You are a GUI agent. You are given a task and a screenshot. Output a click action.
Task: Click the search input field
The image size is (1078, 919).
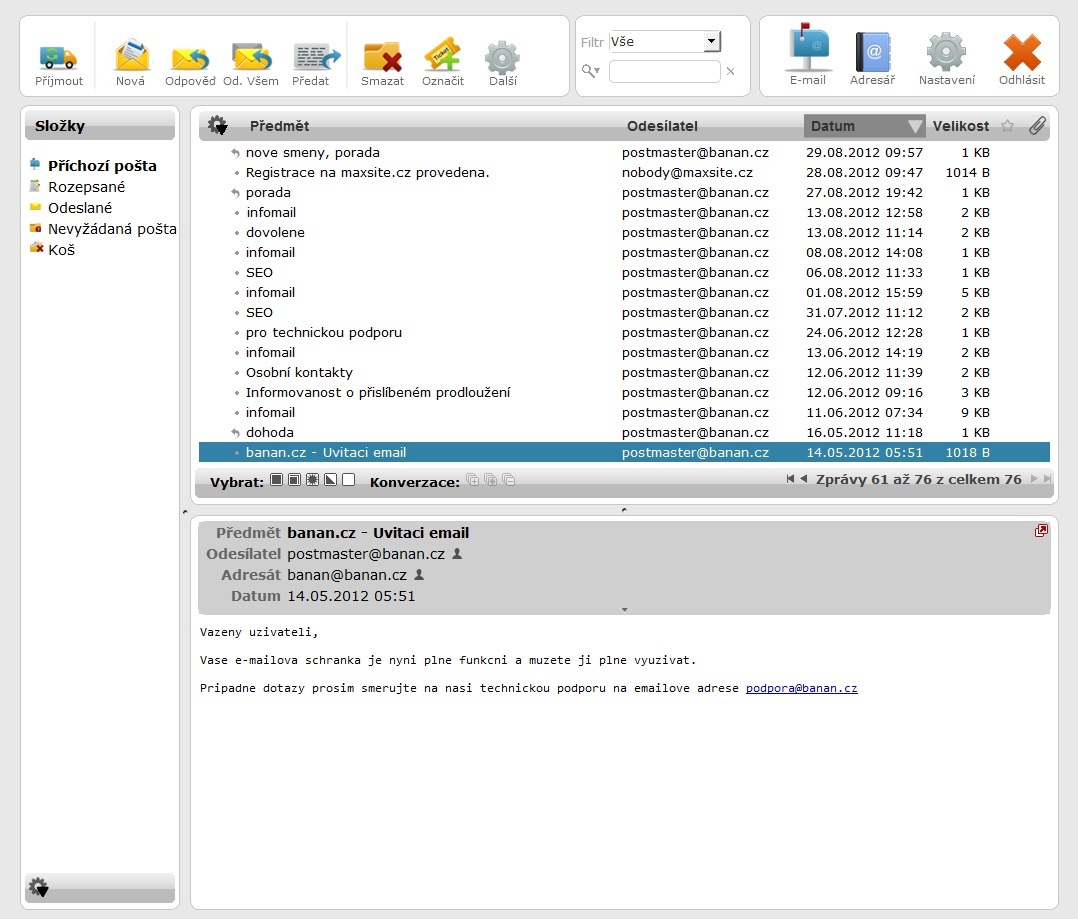pyautogui.click(x=664, y=72)
